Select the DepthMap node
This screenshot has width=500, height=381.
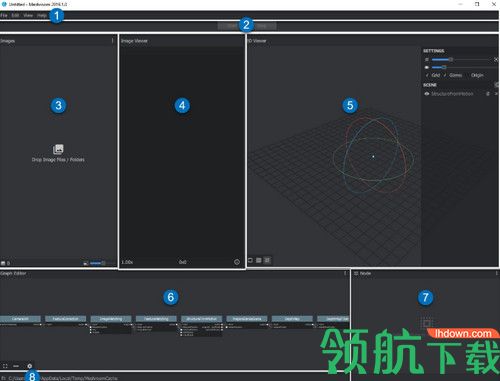pyautogui.click(x=292, y=319)
